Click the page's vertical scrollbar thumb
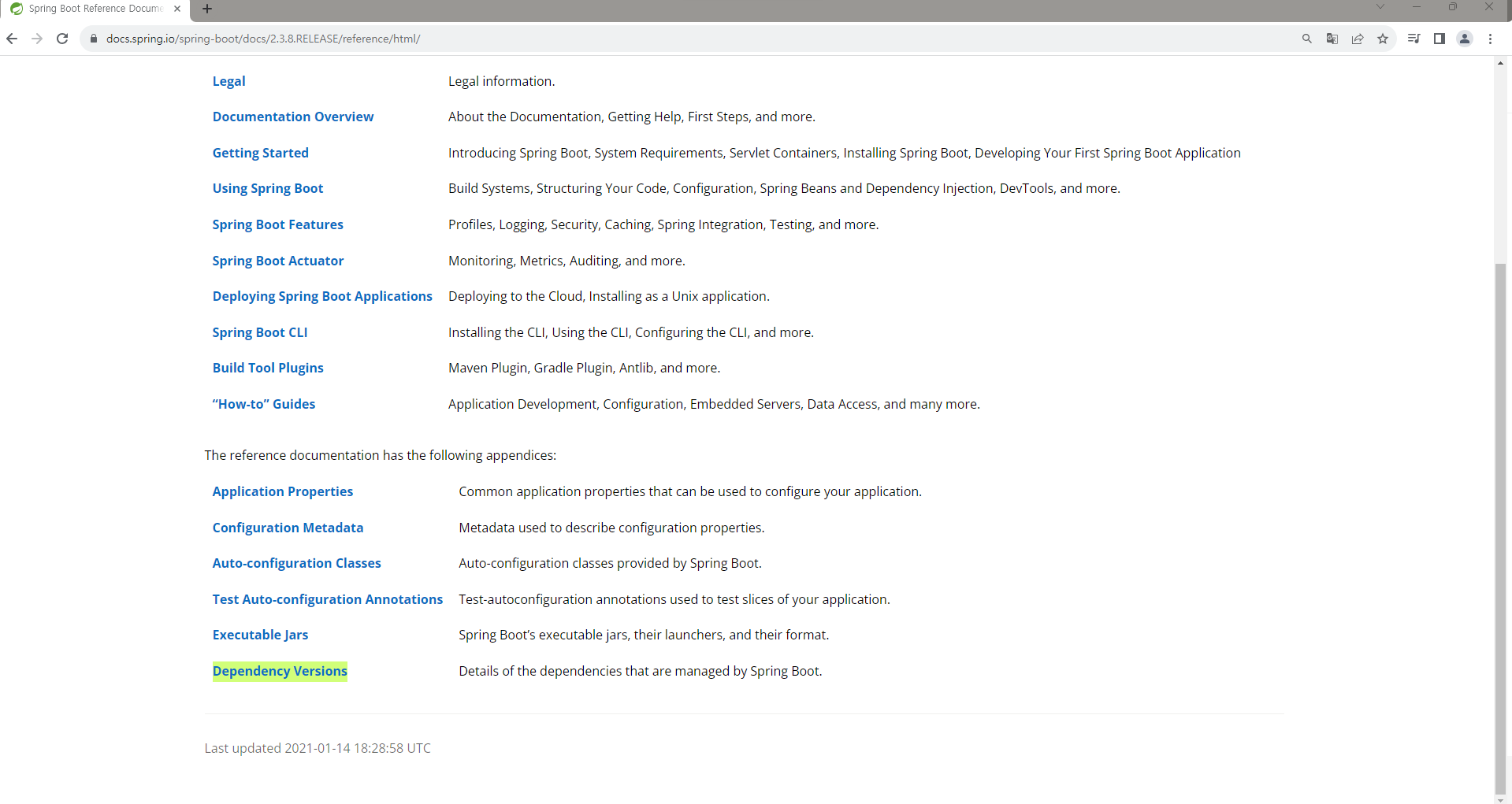The width and height of the screenshot is (1512, 804). pyautogui.click(x=1500, y=528)
